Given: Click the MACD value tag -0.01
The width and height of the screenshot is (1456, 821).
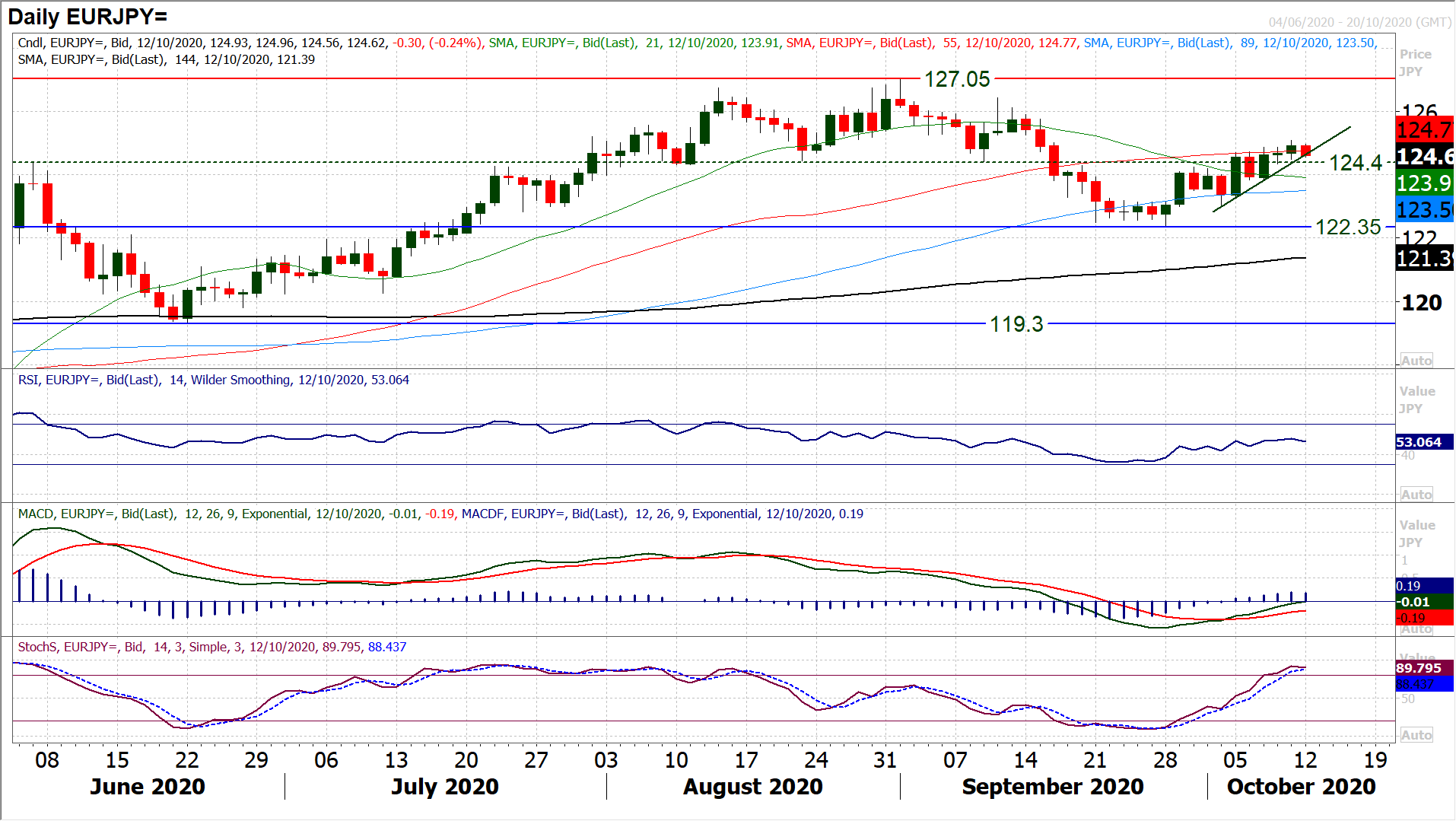Looking at the screenshot, I should (1424, 602).
